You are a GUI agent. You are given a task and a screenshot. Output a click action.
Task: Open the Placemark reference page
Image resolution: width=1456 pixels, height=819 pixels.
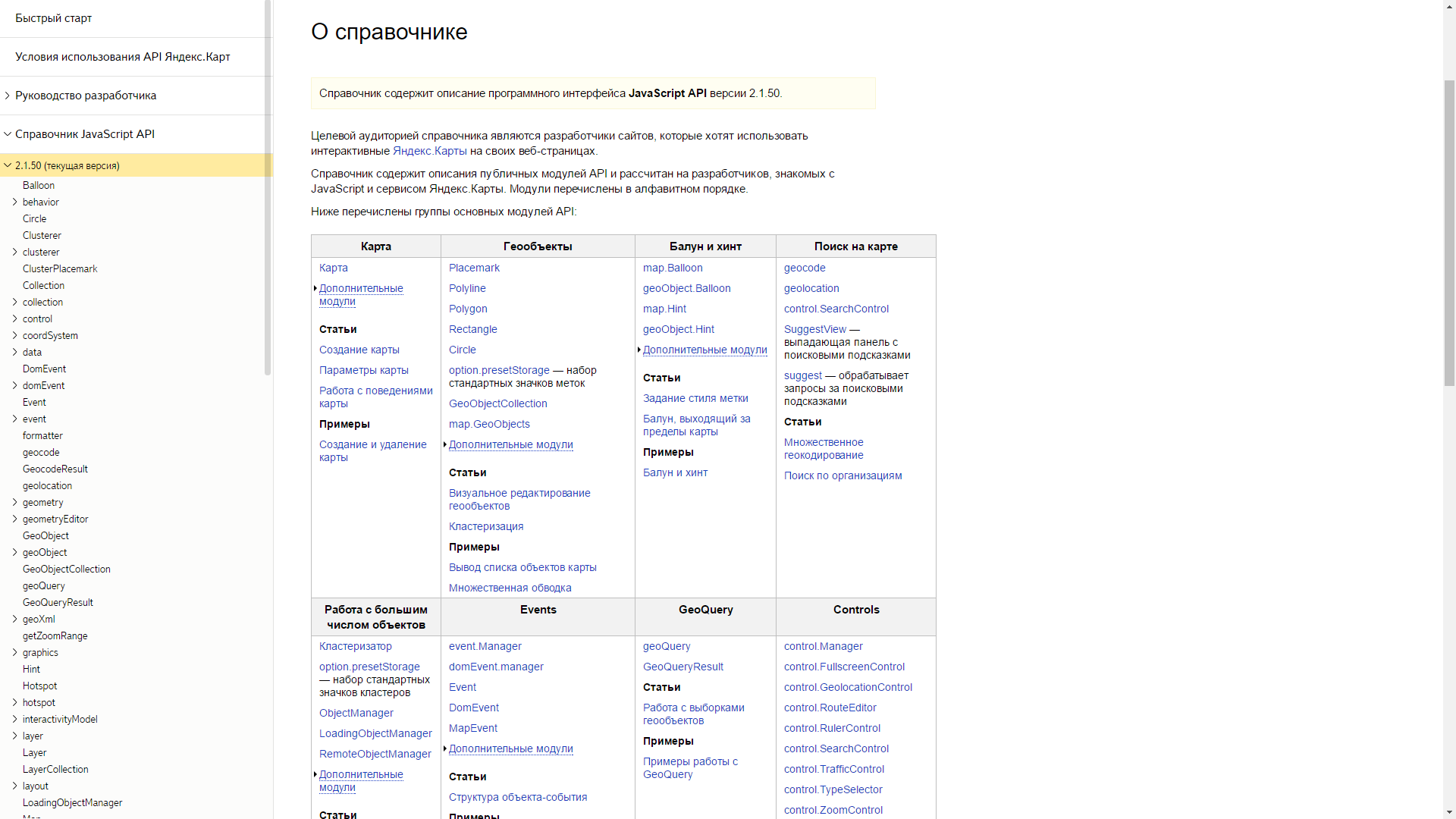tap(474, 268)
